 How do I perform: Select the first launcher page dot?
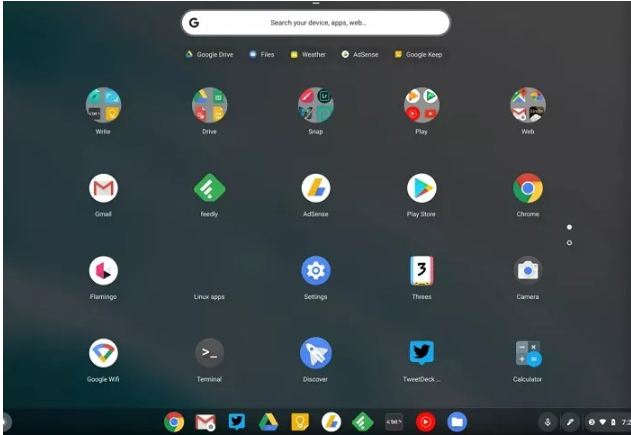click(x=569, y=227)
